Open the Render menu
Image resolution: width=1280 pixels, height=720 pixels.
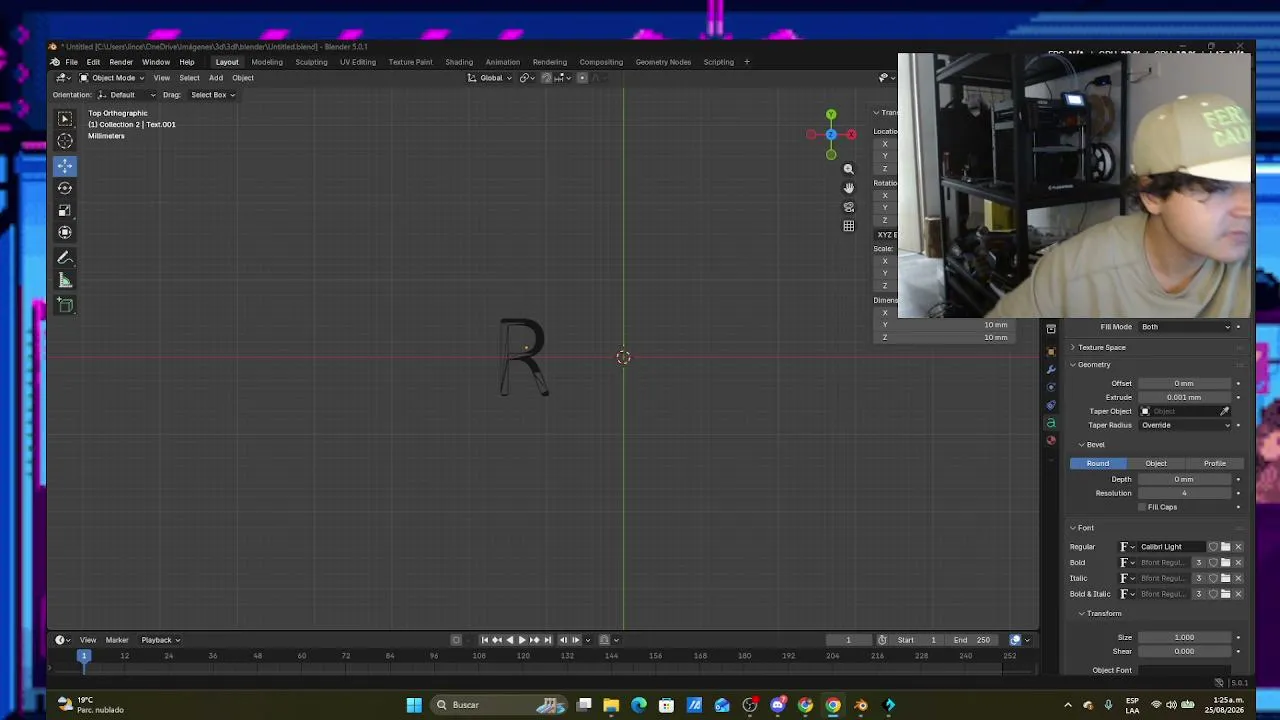point(121,62)
